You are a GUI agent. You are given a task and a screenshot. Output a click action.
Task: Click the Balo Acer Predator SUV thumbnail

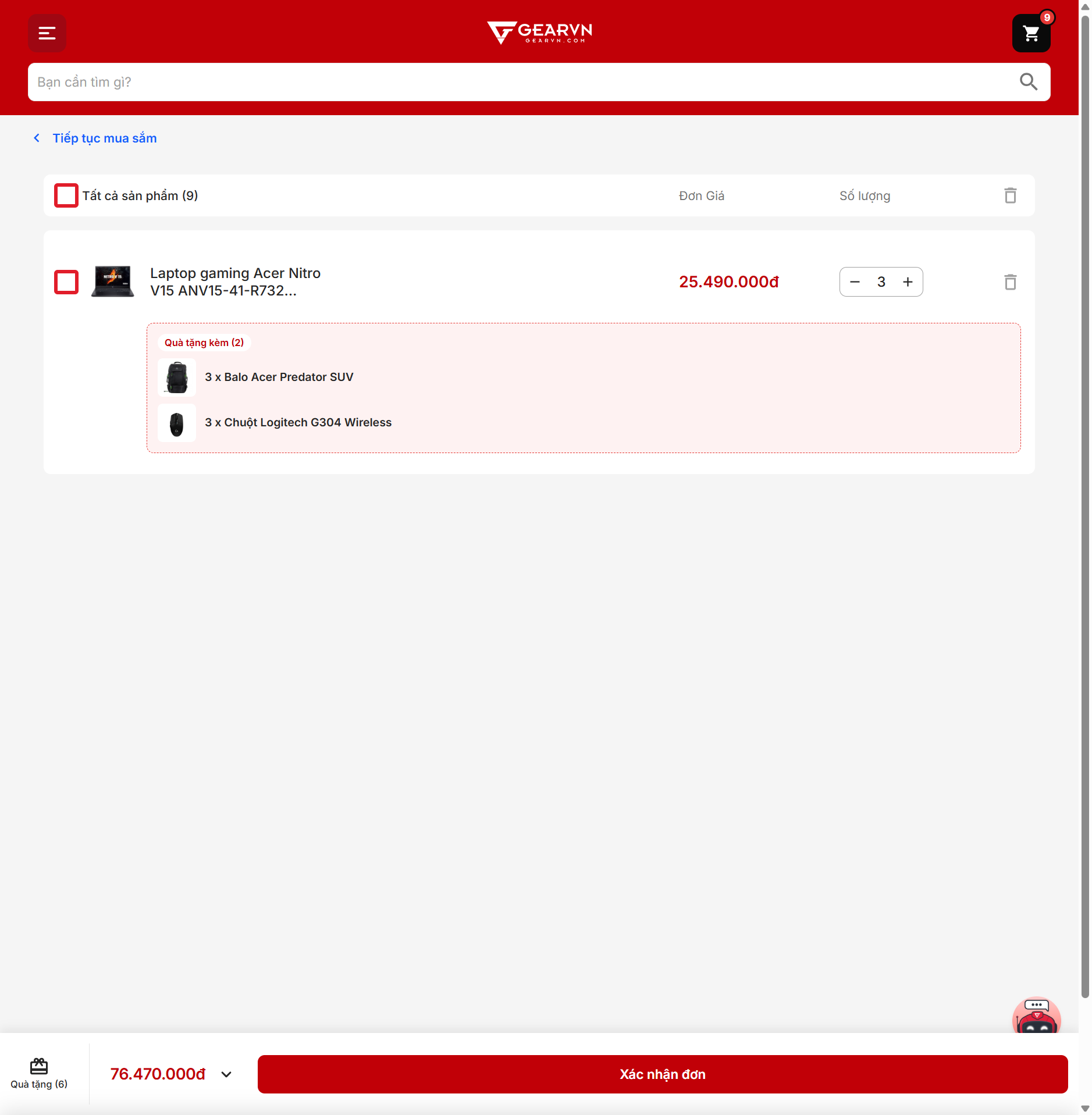[177, 377]
